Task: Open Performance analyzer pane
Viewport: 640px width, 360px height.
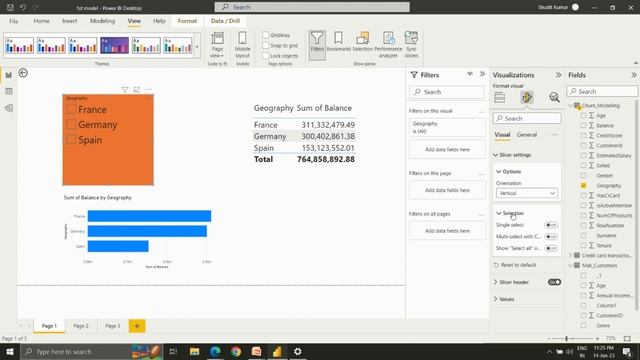Action: point(388,44)
